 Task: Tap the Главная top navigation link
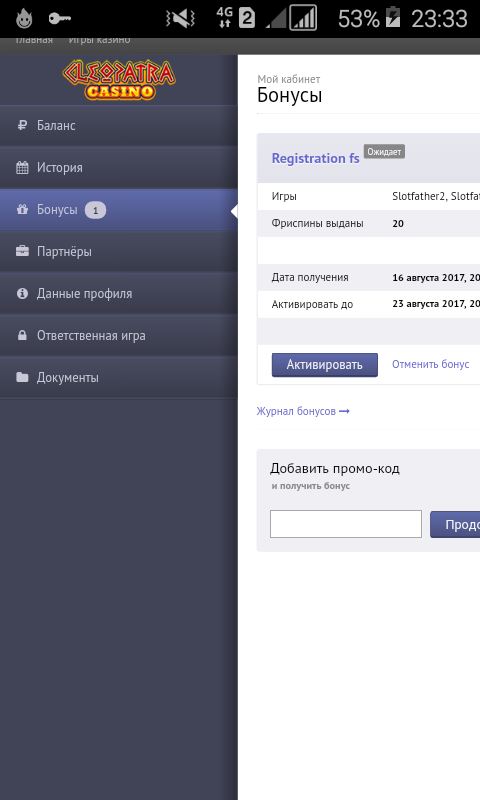pos(34,40)
